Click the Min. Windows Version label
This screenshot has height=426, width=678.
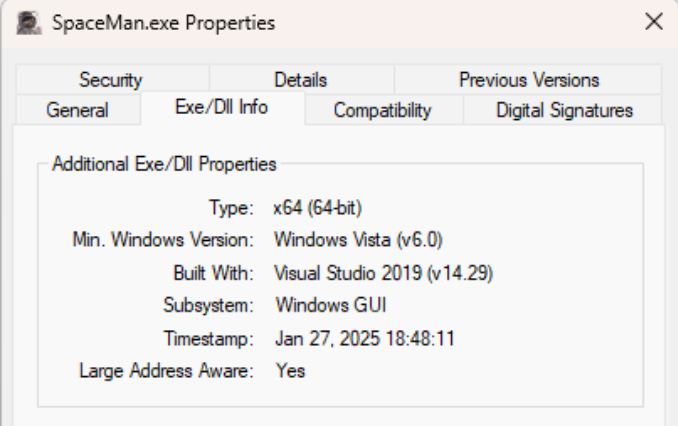(x=164, y=240)
